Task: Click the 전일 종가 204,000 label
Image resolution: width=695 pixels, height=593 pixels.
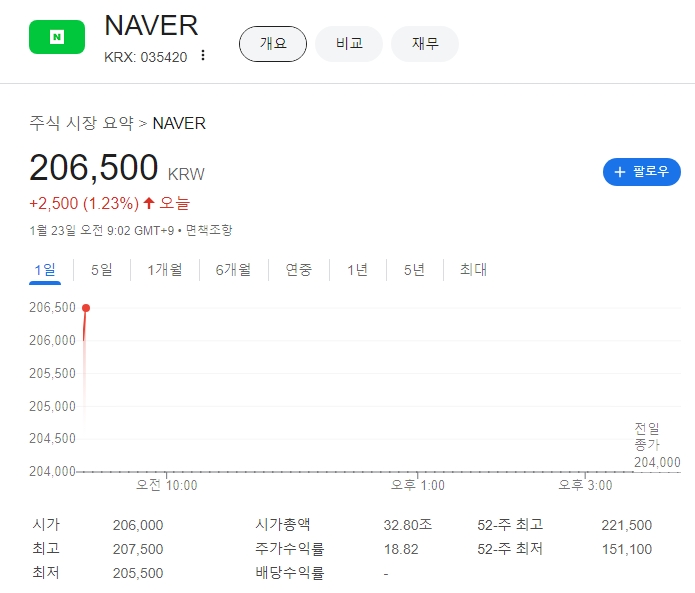Action: coord(657,445)
